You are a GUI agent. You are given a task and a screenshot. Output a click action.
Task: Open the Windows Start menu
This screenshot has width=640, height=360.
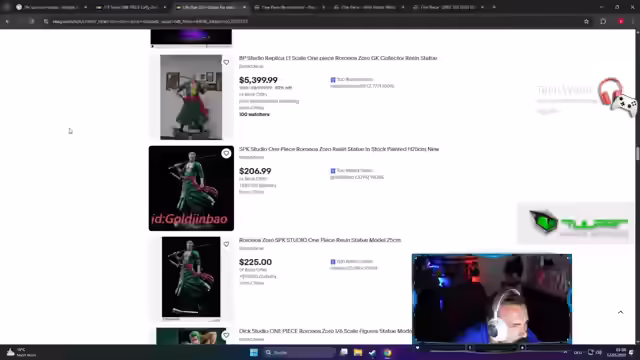253,352
